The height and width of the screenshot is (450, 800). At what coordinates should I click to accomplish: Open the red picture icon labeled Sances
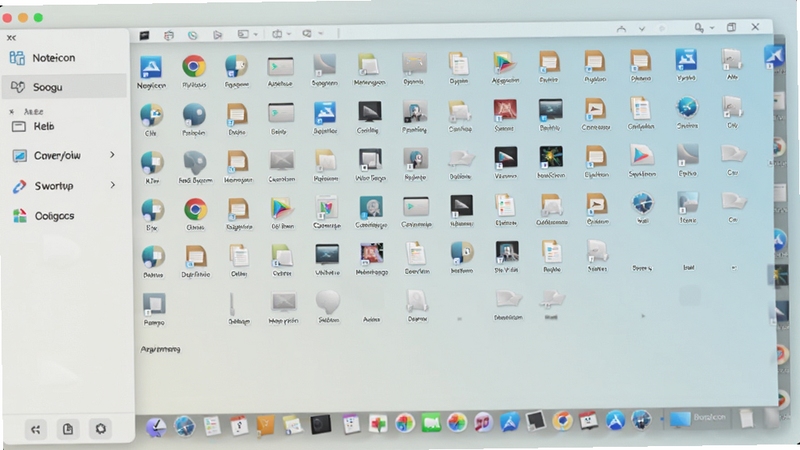(x=505, y=110)
